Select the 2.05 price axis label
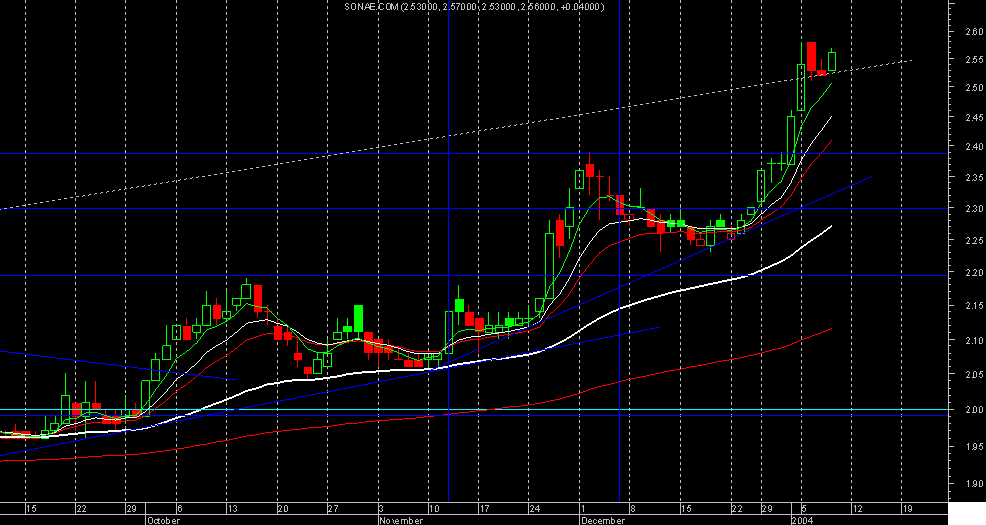The height and width of the screenshot is (525, 986). point(975,375)
